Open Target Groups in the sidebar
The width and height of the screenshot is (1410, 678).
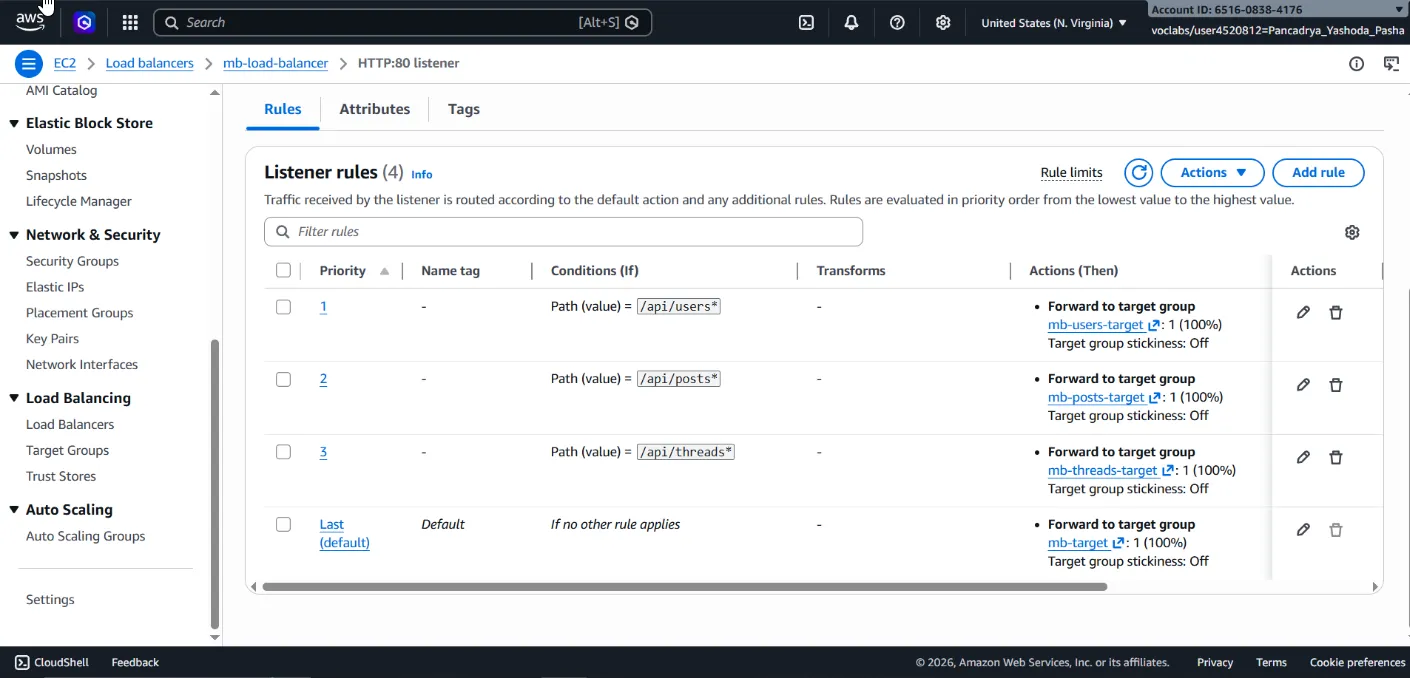tap(67, 450)
